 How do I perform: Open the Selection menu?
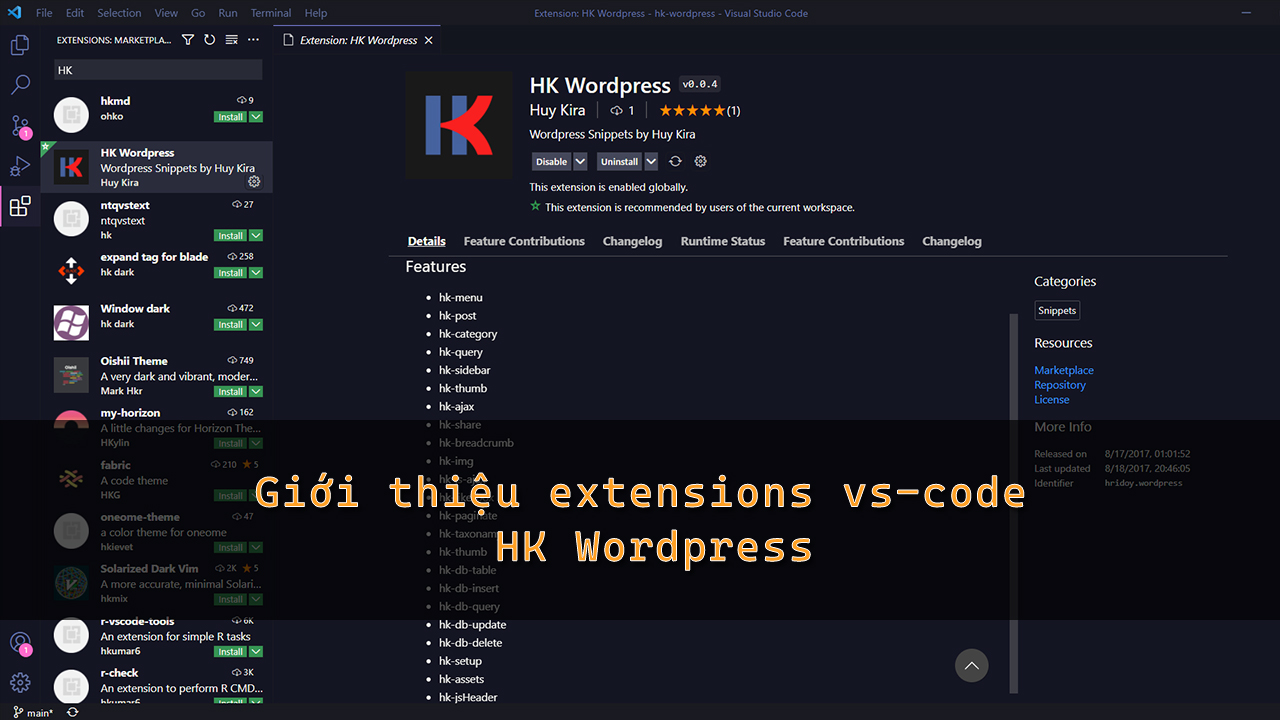click(119, 13)
